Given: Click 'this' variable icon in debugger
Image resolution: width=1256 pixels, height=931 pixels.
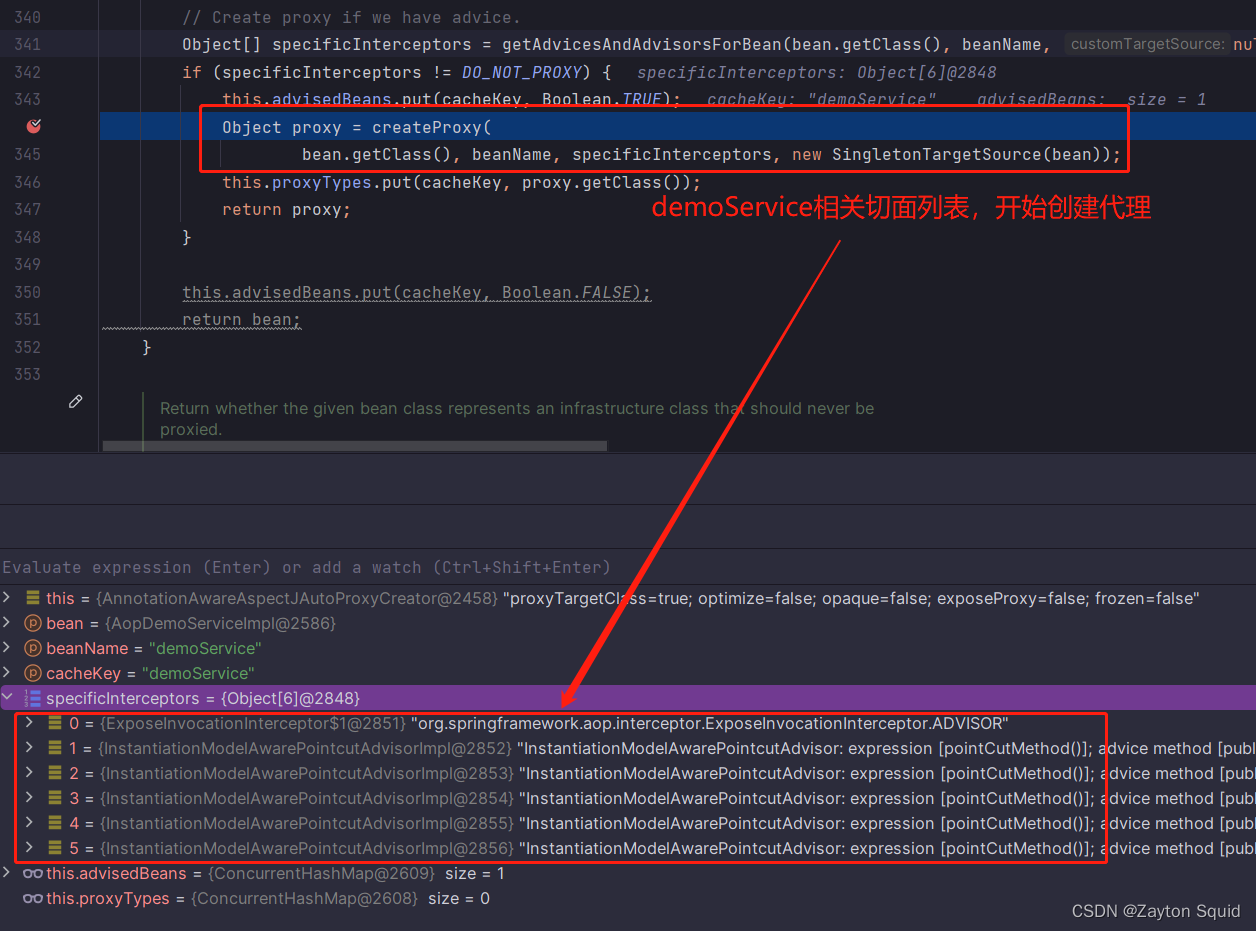Looking at the screenshot, I should tap(33, 598).
